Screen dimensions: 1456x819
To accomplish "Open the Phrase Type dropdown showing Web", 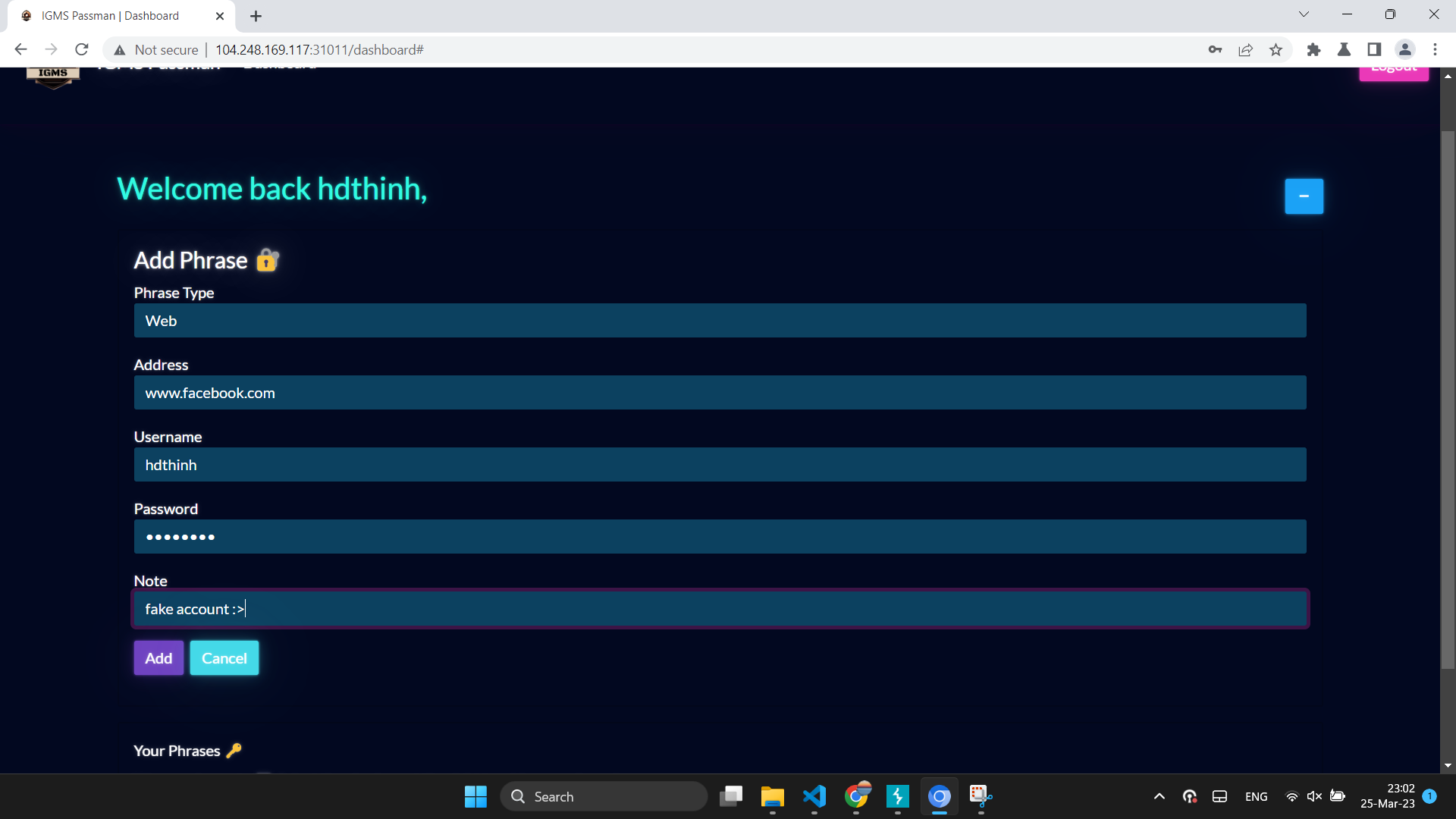I will tap(720, 321).
